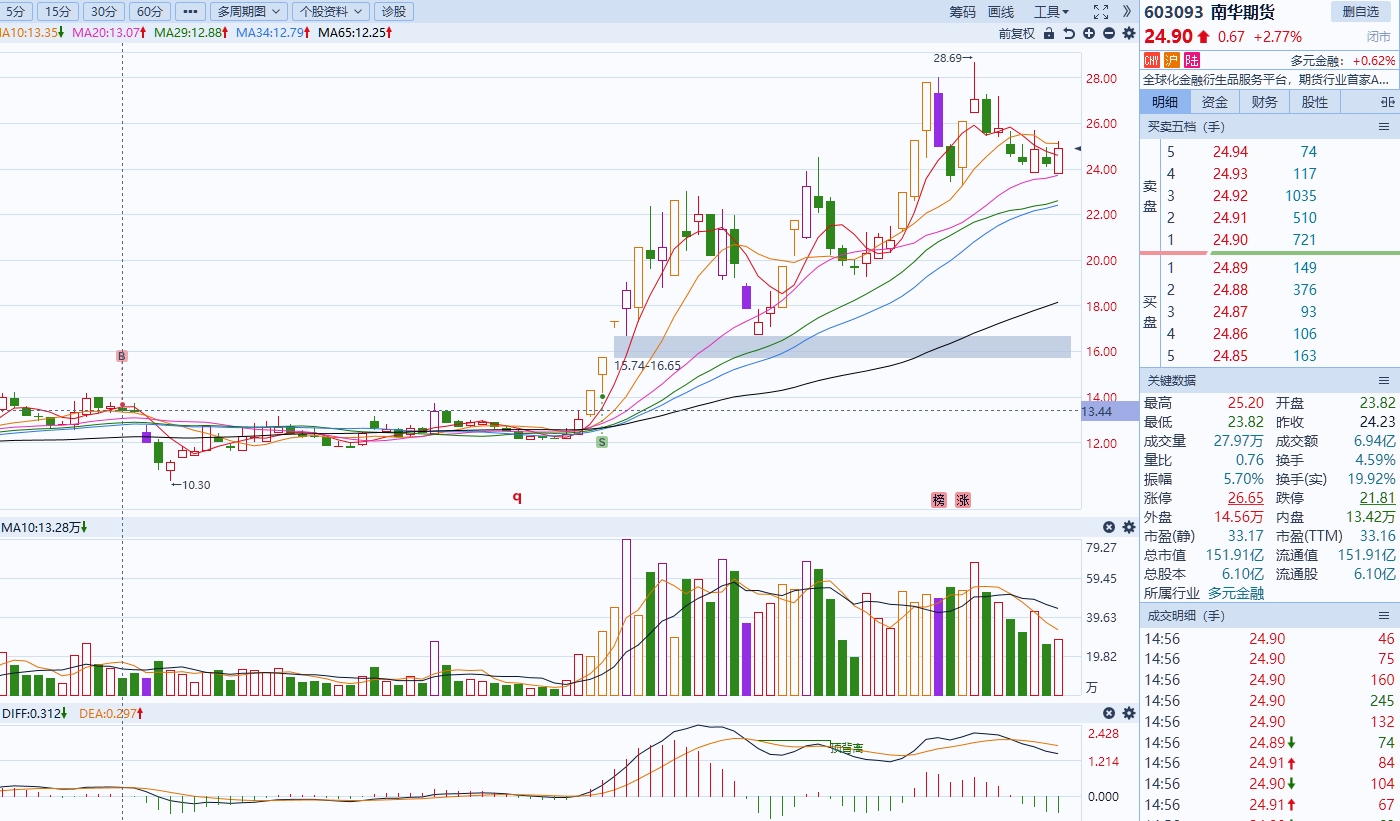
Task: Select buy level 1 price 24.89
Action: pyautogui.click(x=1230, y=268)
